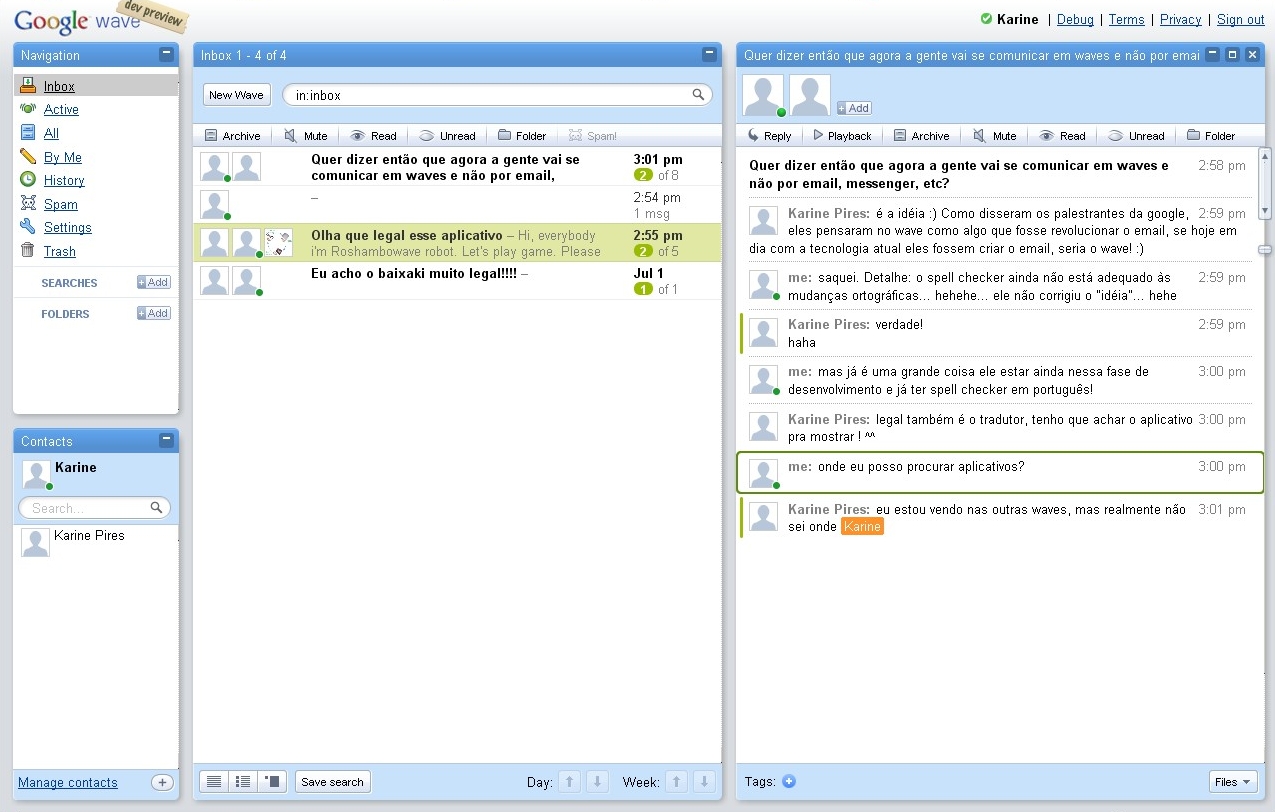Select By Me in the navigation list
Screen dimensions: 1275x812
62,157
